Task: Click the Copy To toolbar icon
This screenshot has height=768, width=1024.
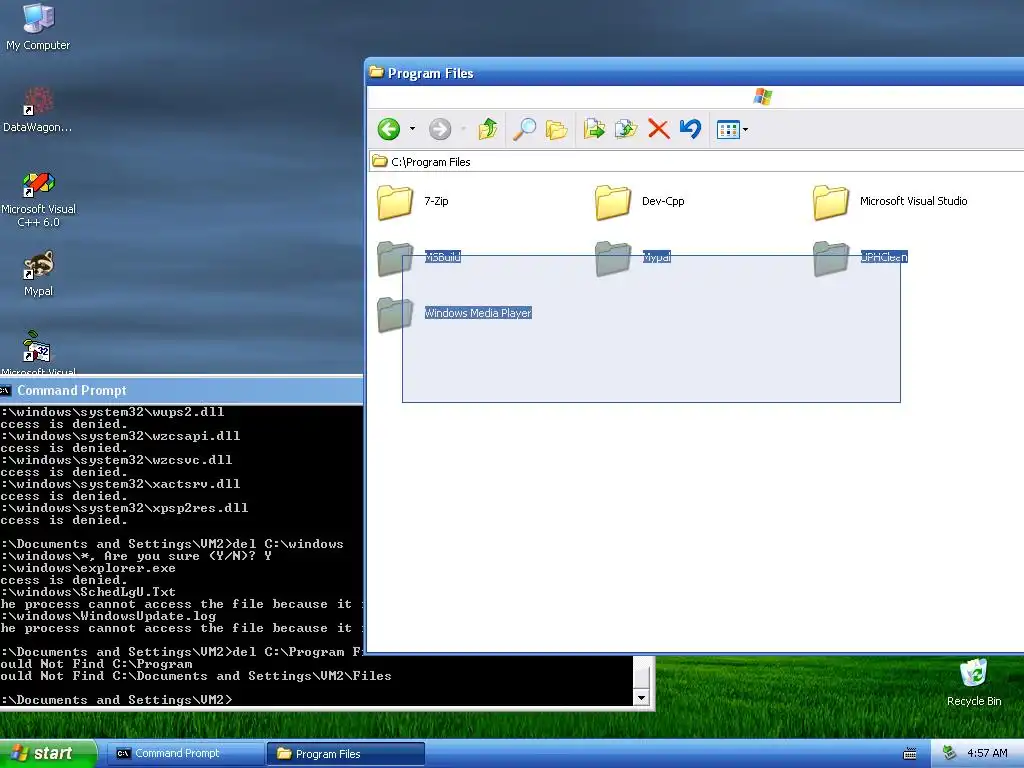Action: [x=626, y=129]
